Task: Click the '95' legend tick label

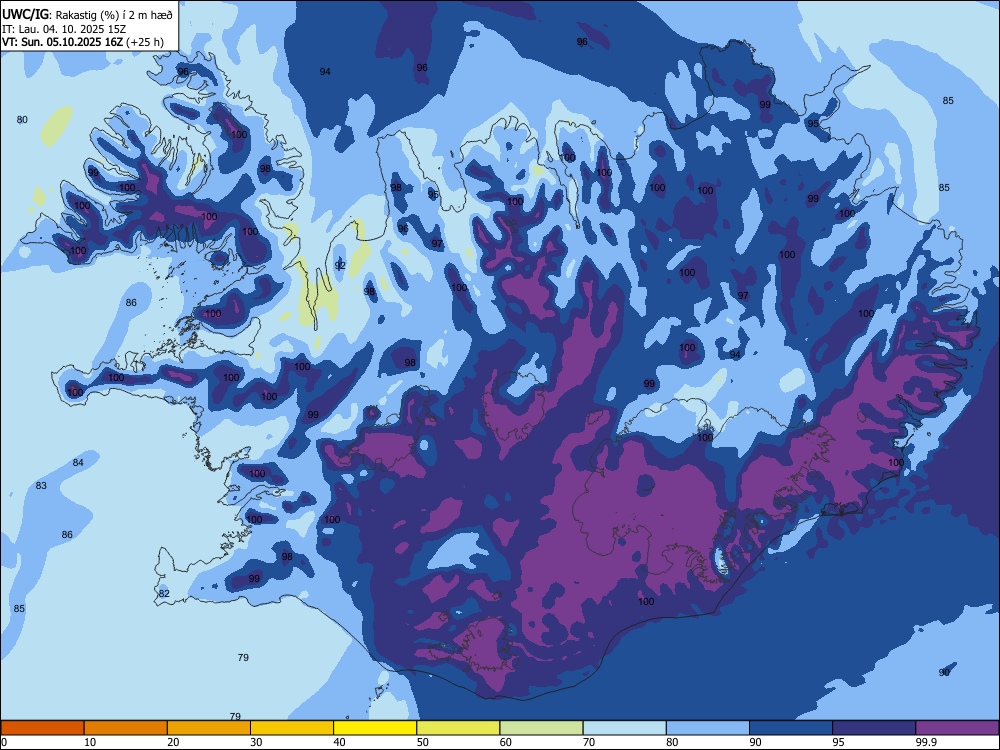Action: 838,742
